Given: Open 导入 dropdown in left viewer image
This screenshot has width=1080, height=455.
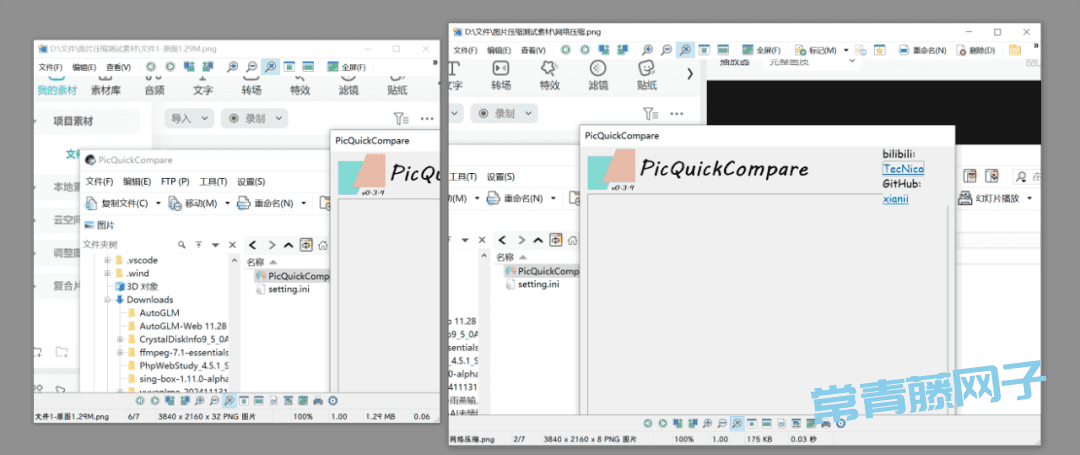Looking at the screenshot, I should (189, 118).
